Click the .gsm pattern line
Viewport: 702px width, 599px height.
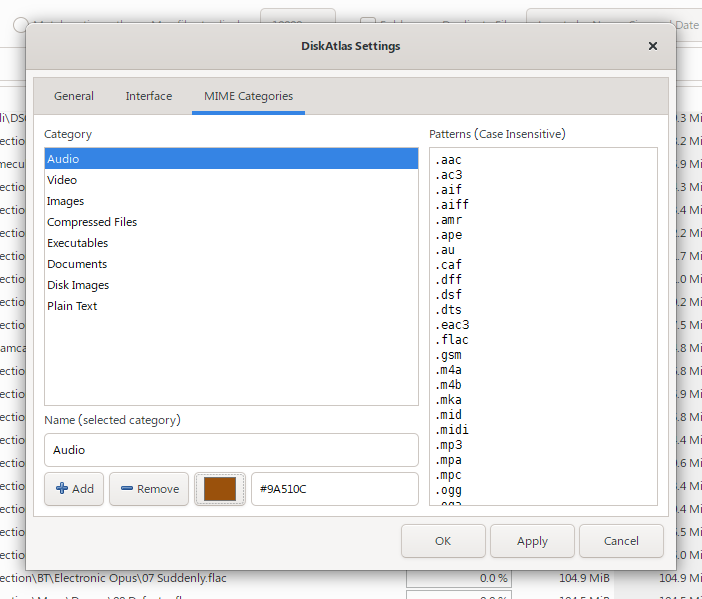pyautogui.click(x=448, y=355)
